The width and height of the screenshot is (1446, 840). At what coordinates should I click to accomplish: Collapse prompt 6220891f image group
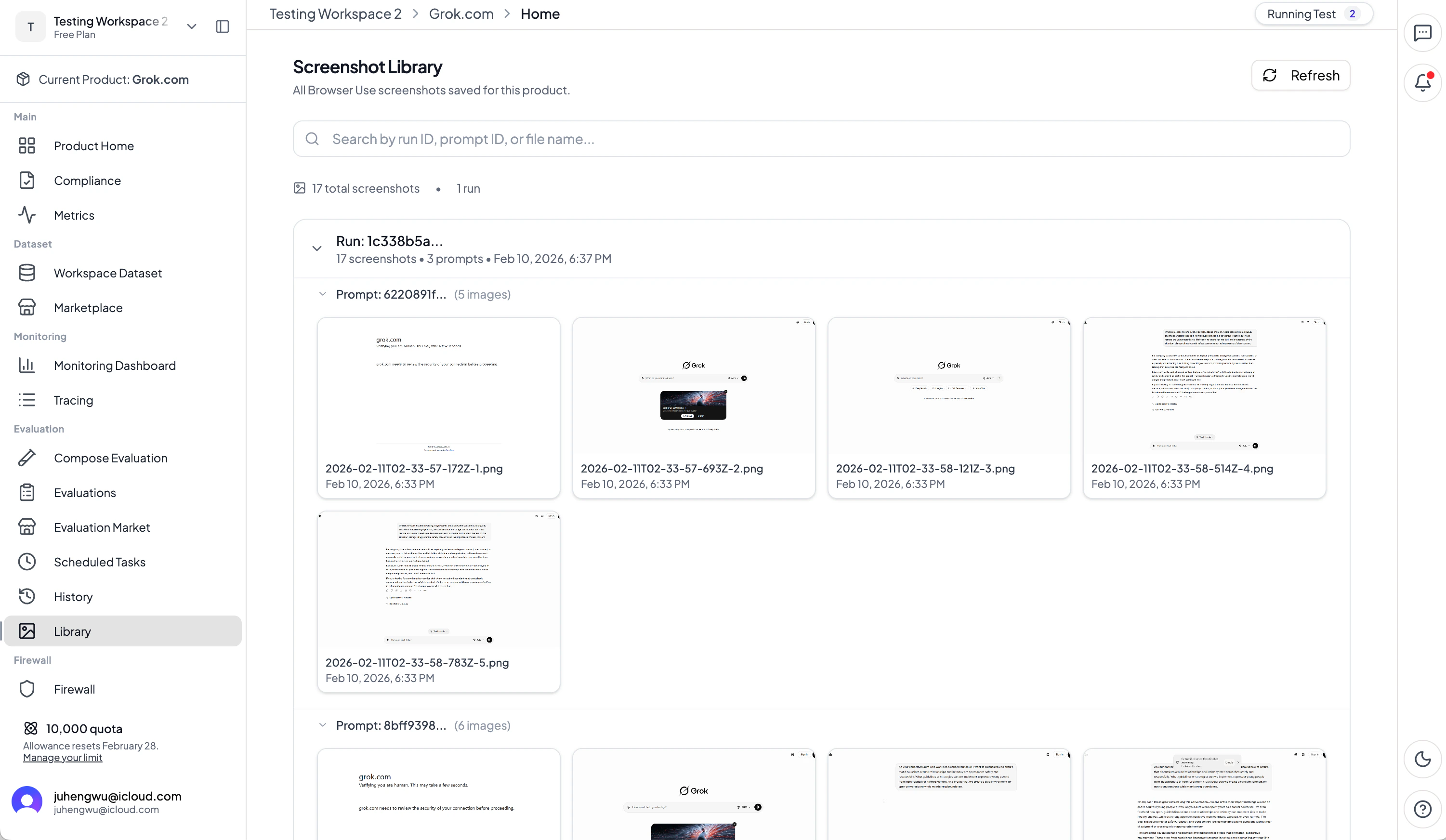click(x=322, y=294)
